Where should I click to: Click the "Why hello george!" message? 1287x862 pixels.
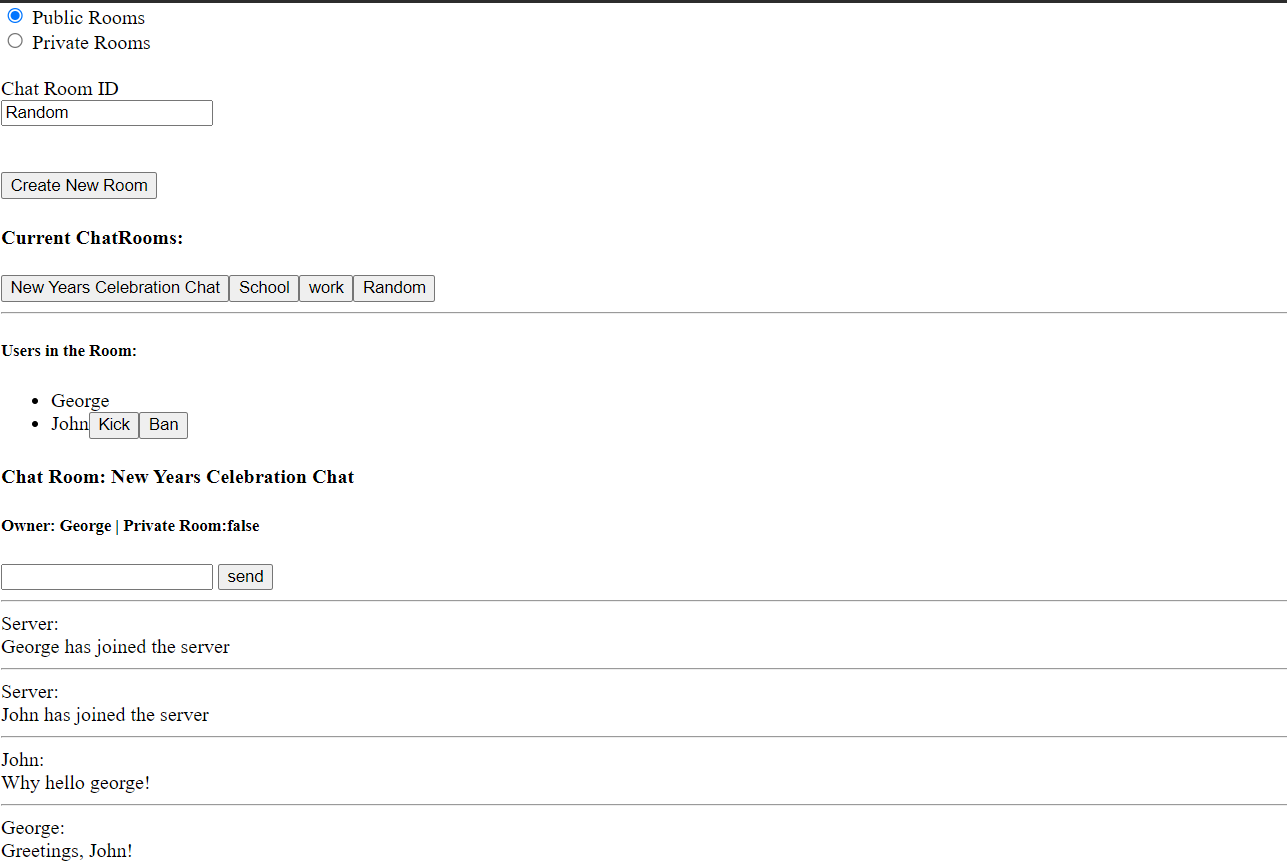click(76, 783)
